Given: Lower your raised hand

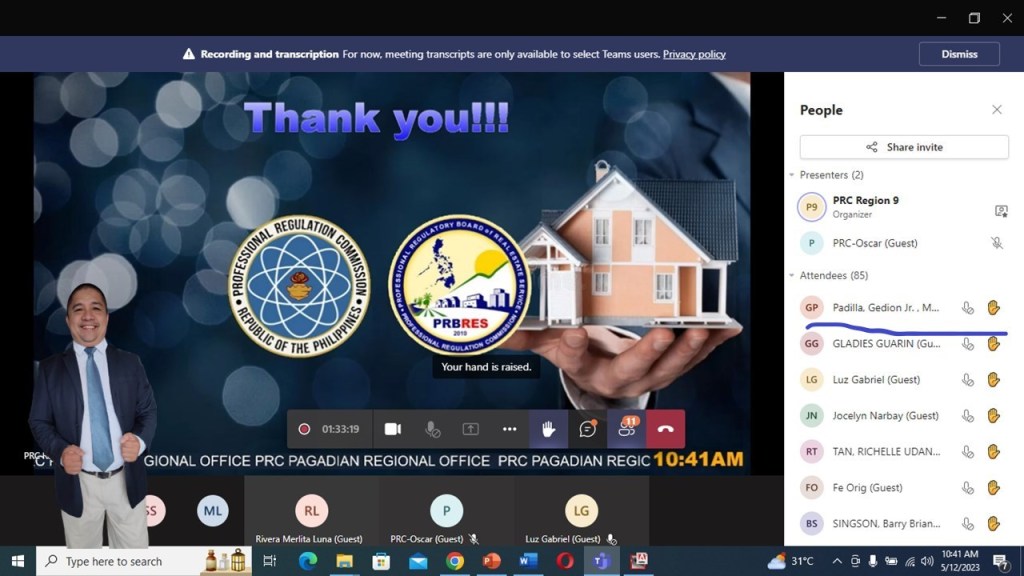Looking at the screenshot, I should point(548,429).
